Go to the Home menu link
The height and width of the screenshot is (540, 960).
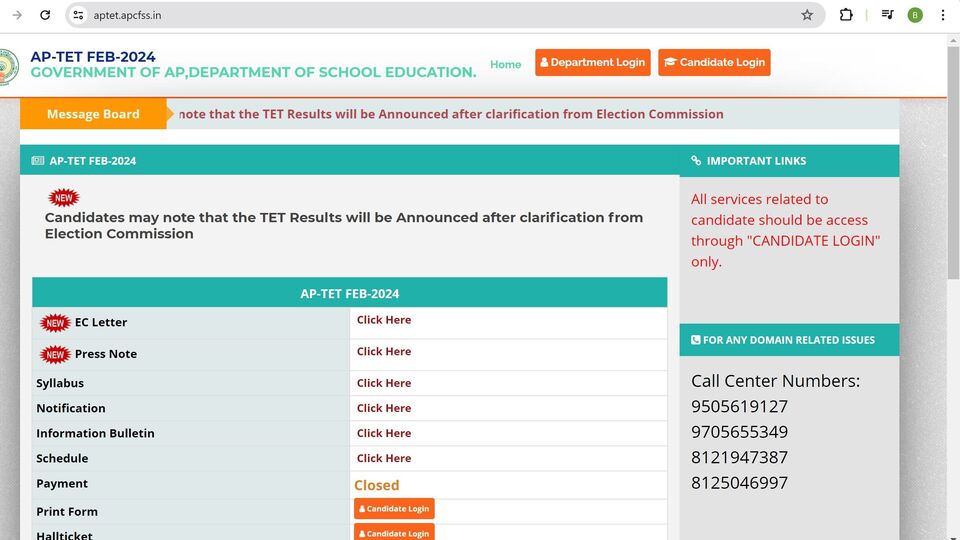[505, 64]
